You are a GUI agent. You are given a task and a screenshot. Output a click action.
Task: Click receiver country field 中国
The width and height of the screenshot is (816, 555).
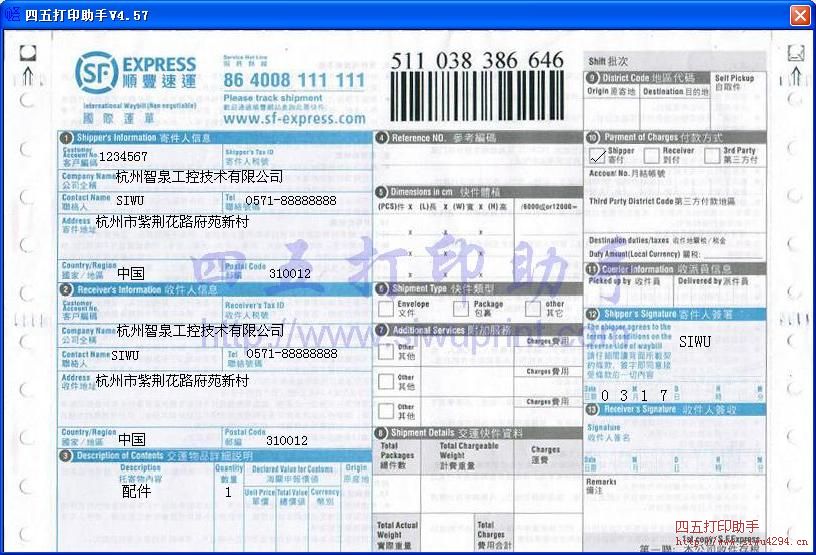132,439
